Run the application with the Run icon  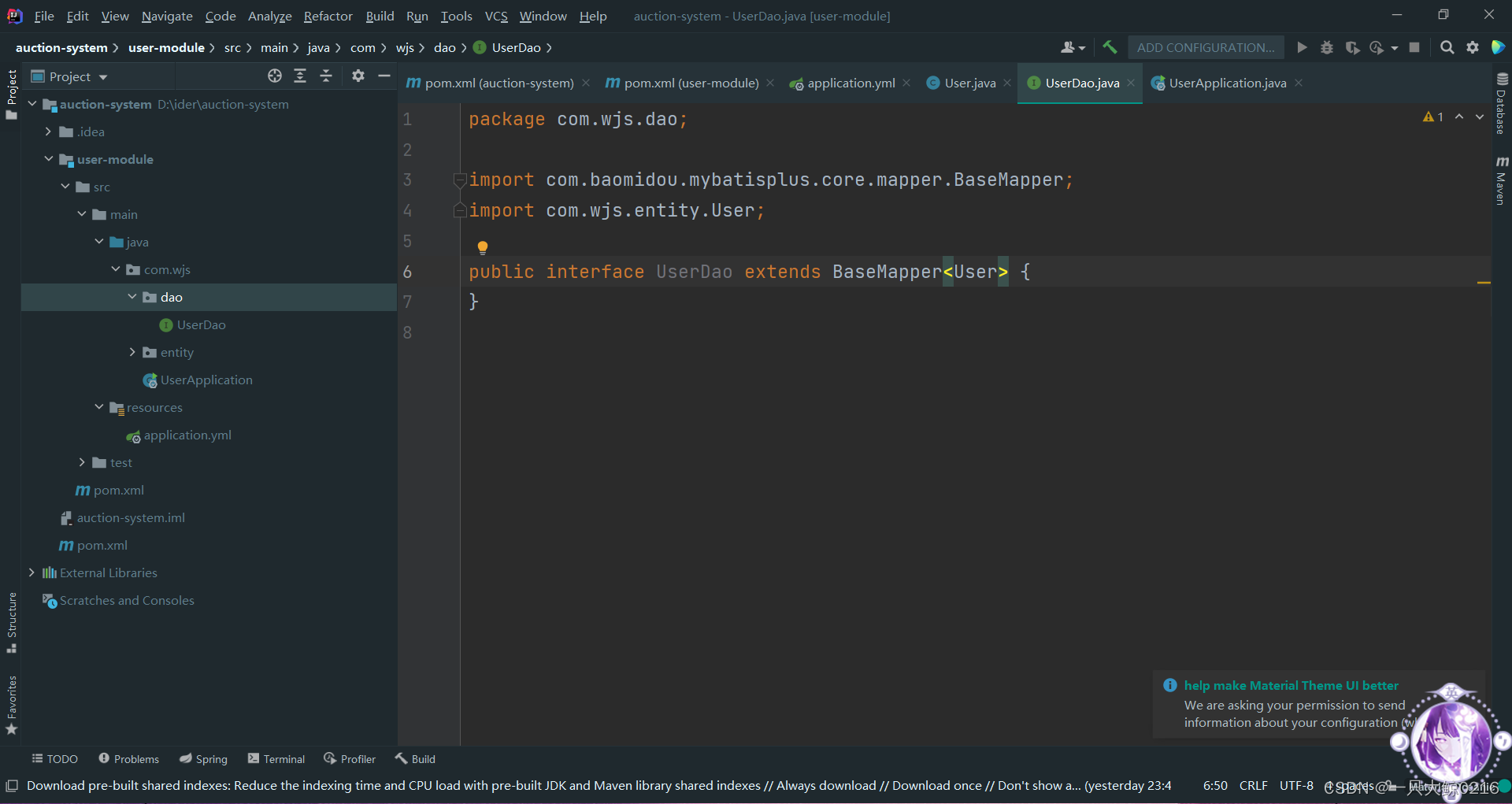(1302, 47)
